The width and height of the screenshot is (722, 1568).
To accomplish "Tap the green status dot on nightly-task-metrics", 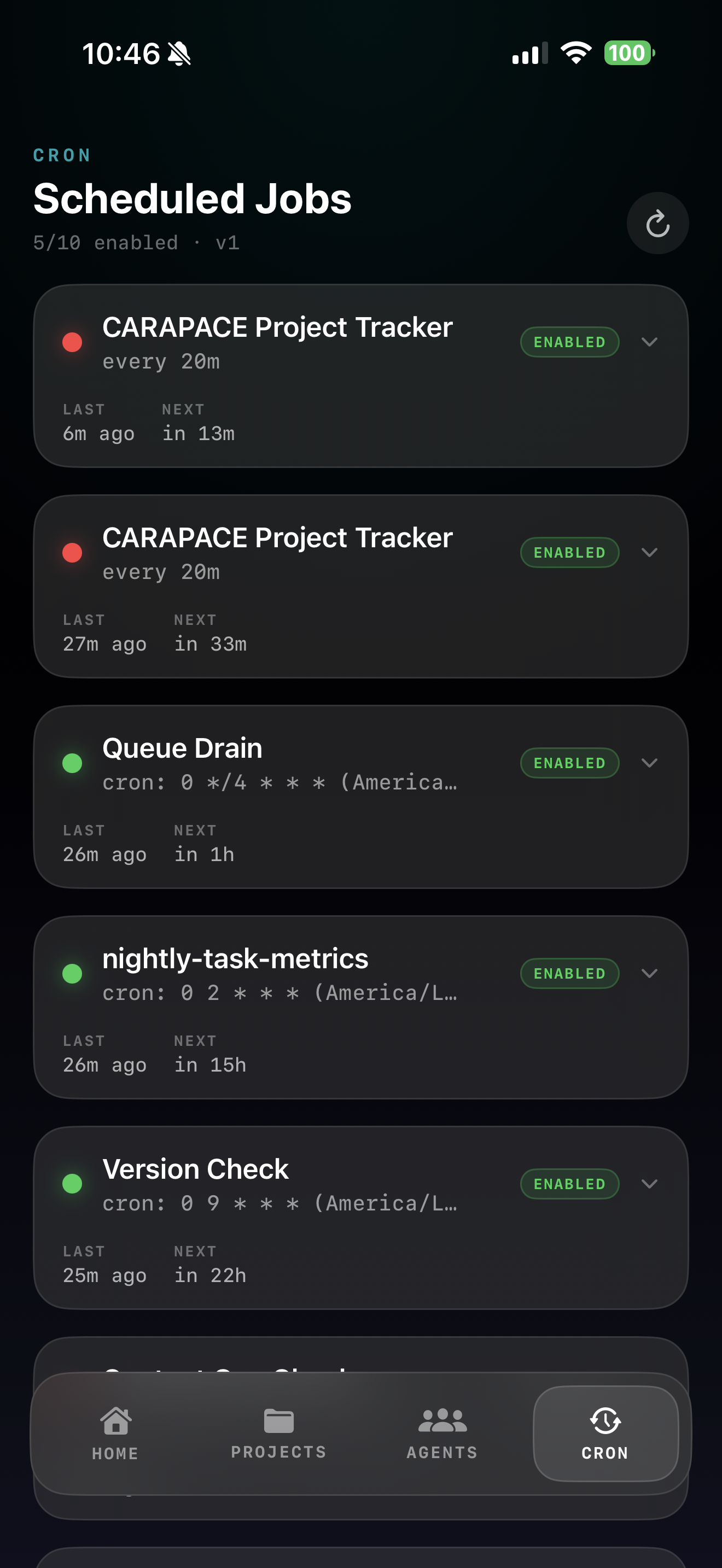I will tap(72, 973).
